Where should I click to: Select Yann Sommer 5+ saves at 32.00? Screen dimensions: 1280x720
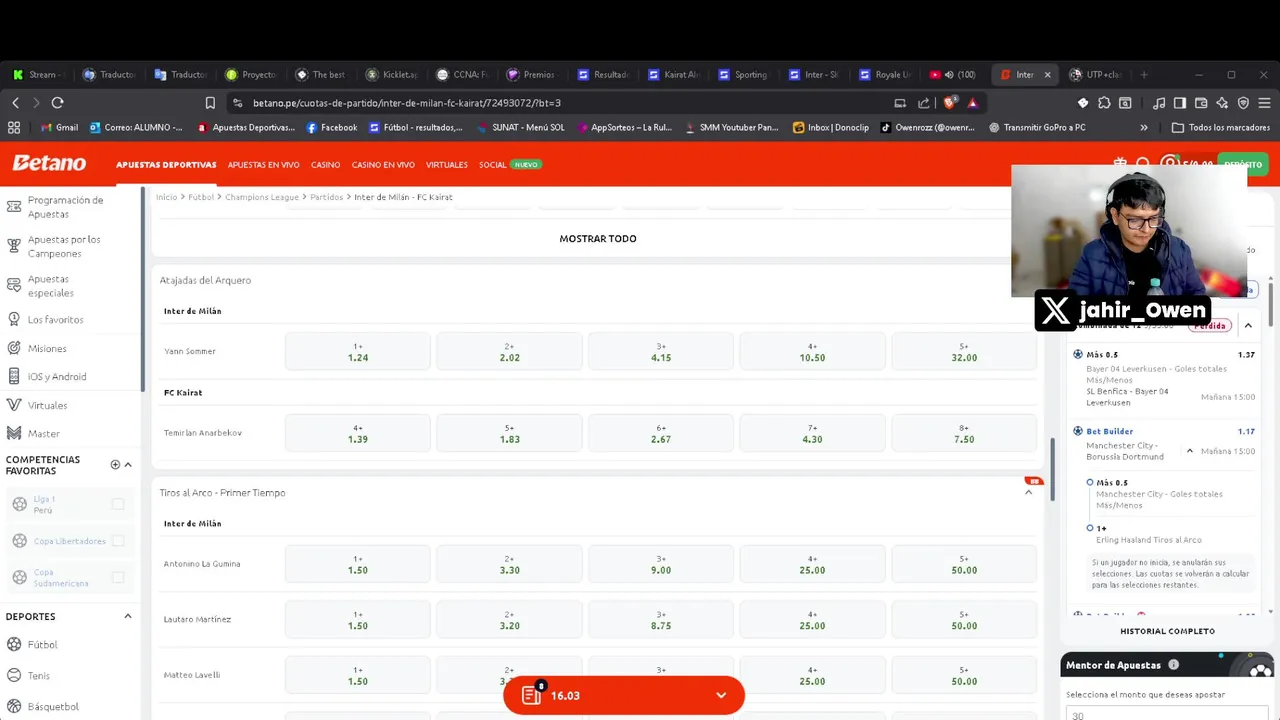click(964, 351)
